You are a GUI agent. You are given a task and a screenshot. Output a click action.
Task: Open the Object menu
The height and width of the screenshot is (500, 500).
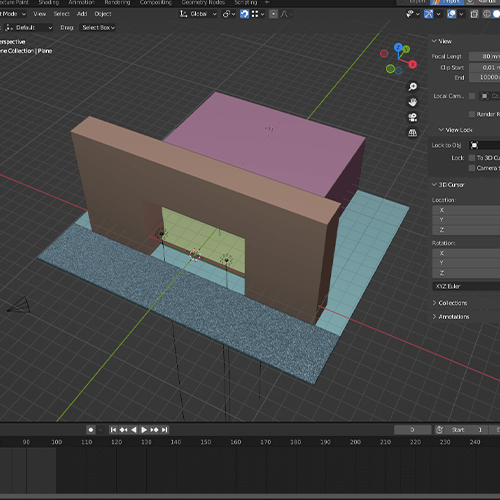pyautogui.click(x=103, y=14)
